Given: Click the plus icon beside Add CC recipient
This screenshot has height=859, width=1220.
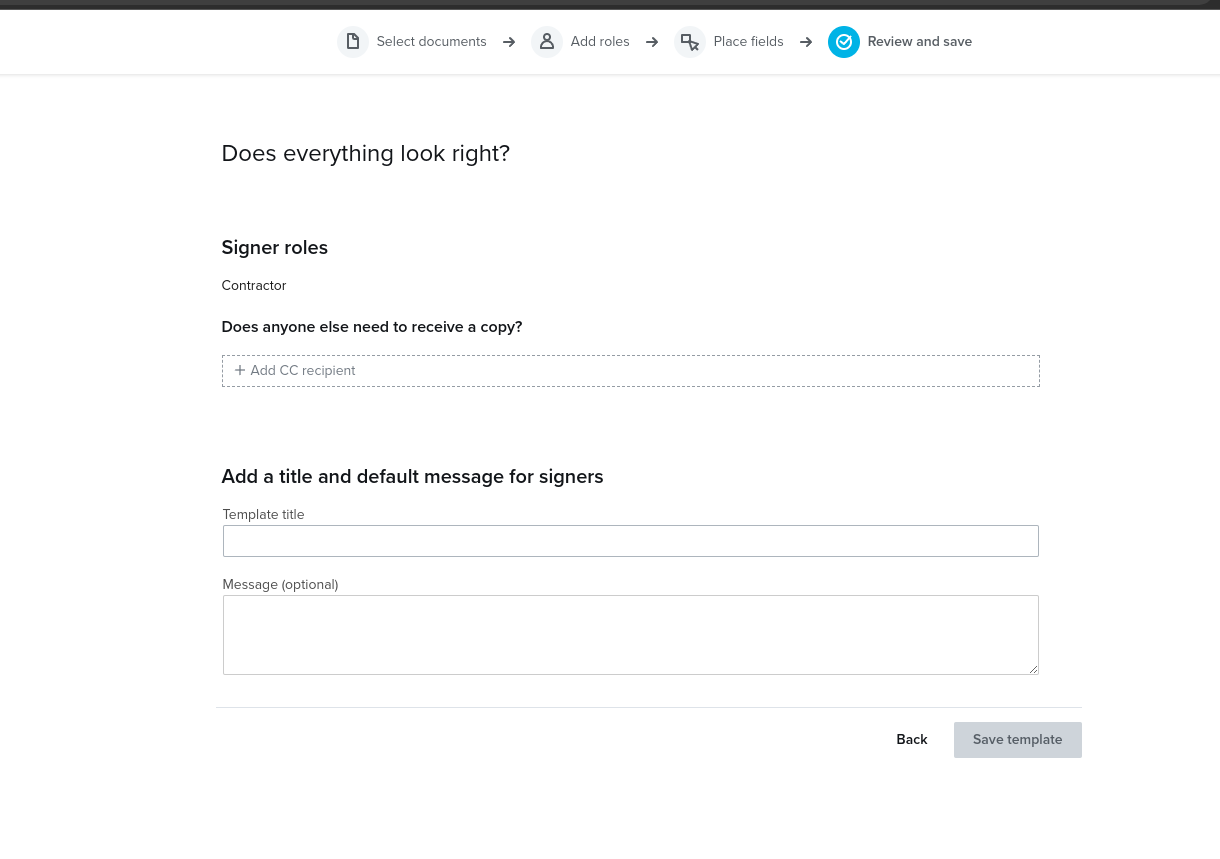Looking at the screenshot, I should 240,370.
